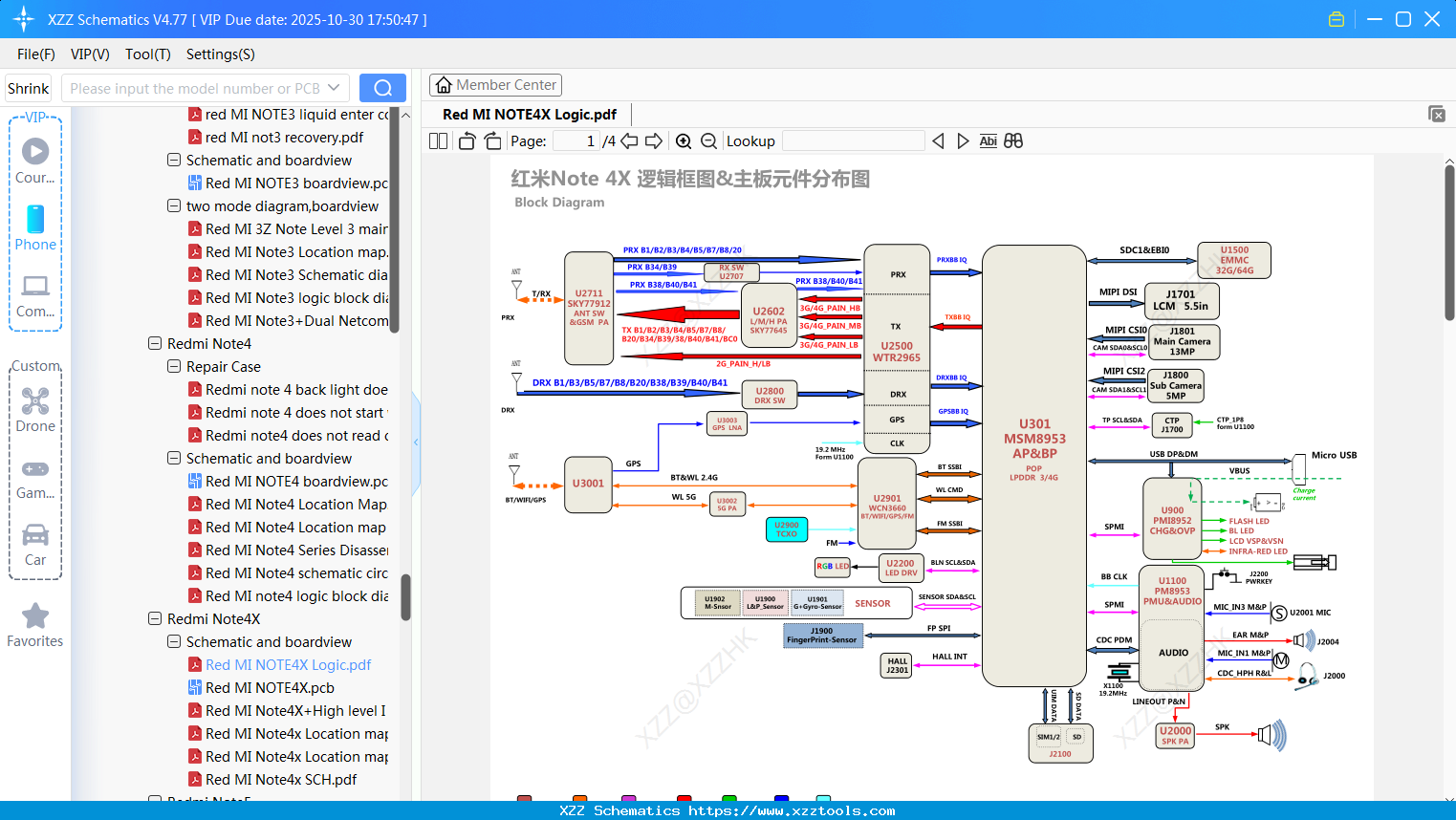Toggle the two-page layout view icon
This screenshot has width=1456, height=820.
[438, 141]
